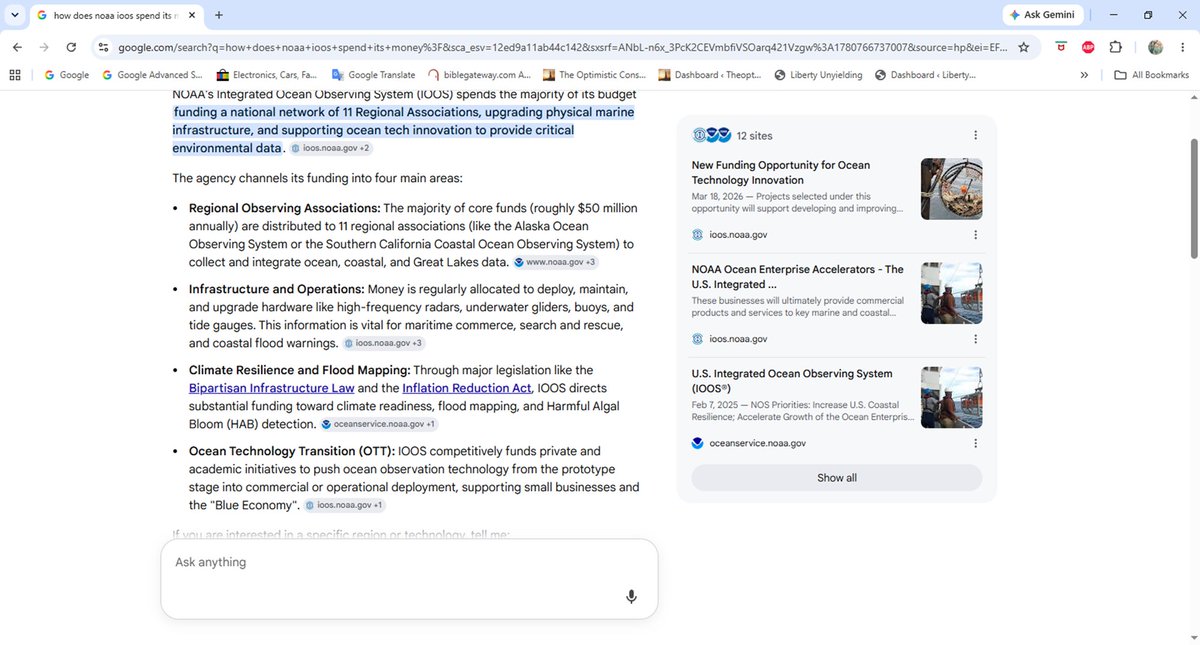The width and height of the screenshot is (1200, 645).
Task: Open options for Ocean Enterprise Accelerators result
Action: tap(975, 339)
